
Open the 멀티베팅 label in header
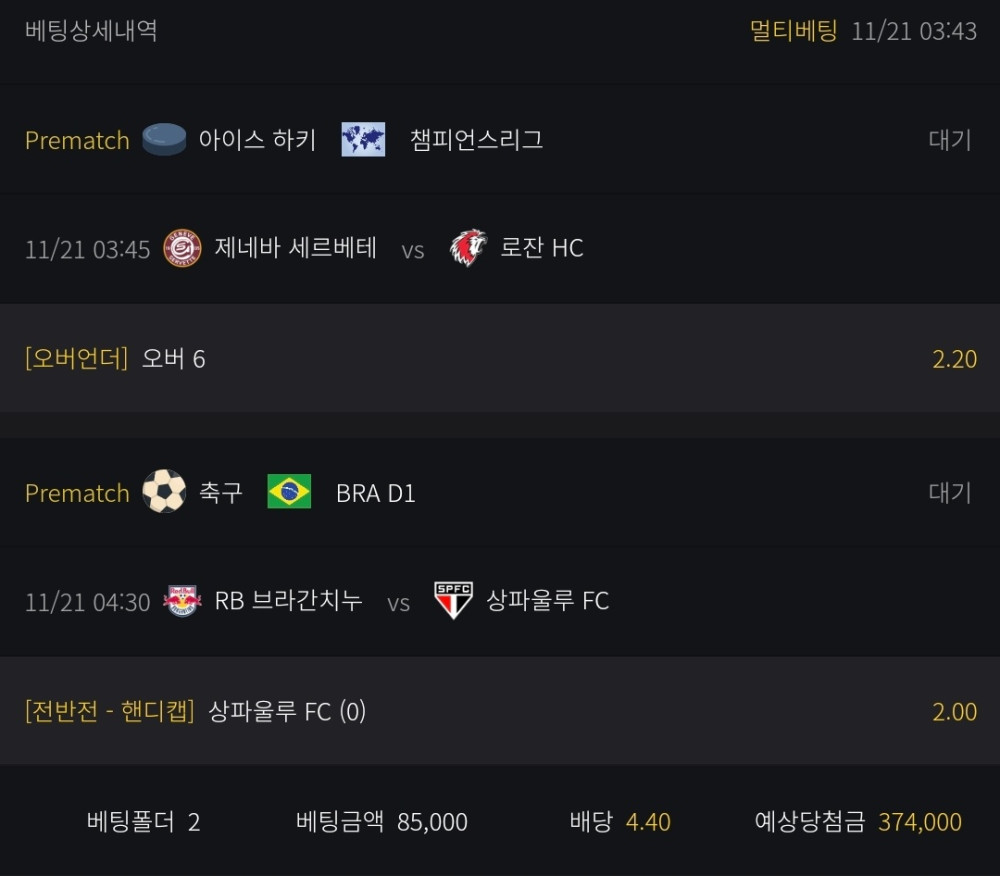coord(793,30)
